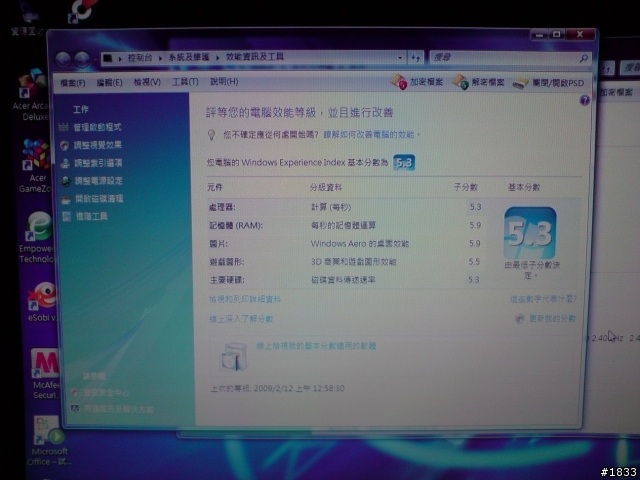Image resolution: width=640 pixels, height=480 pixels.
Task: Click the 這些數字代表什麼? link
Action: tap(543, 299)
